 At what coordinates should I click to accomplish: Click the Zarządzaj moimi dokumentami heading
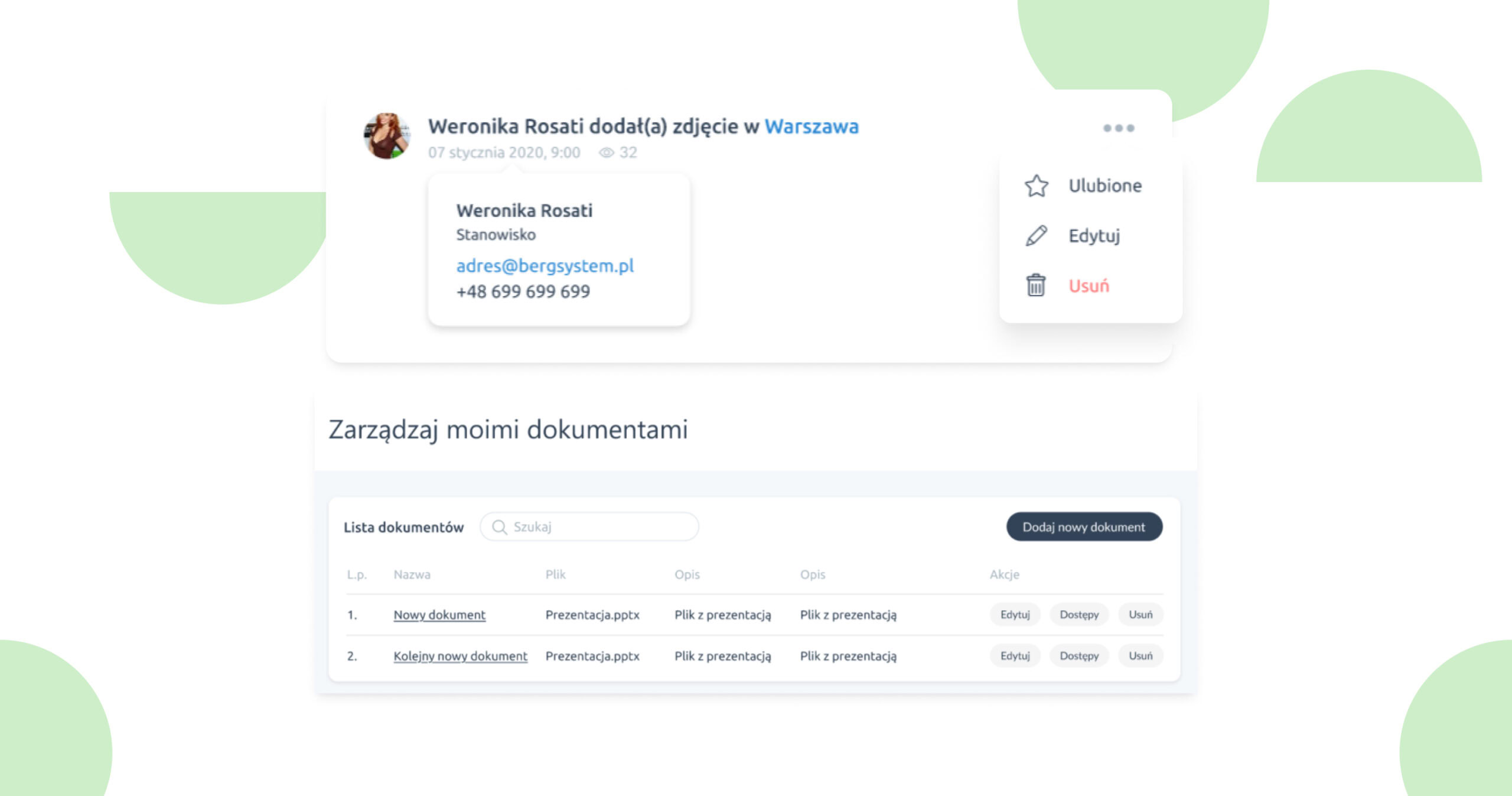[x=508, y=430]
